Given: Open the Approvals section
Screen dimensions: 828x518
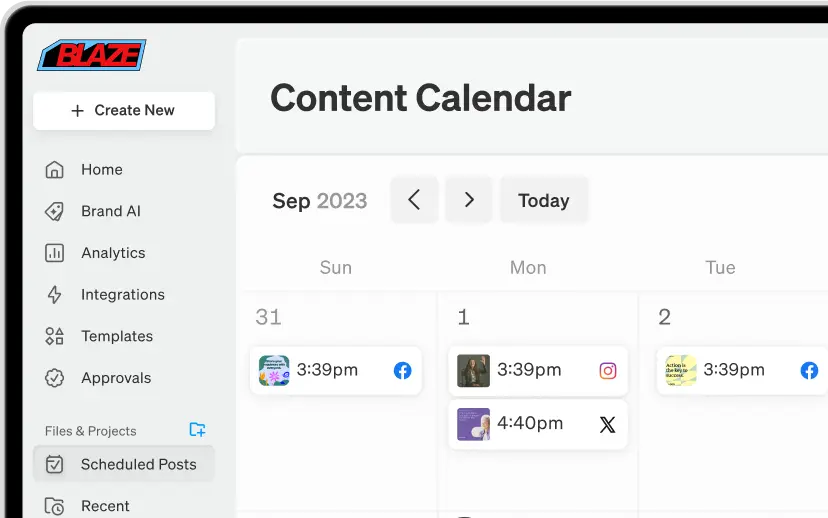Looking at the screenshot, I should click(116, 378).
